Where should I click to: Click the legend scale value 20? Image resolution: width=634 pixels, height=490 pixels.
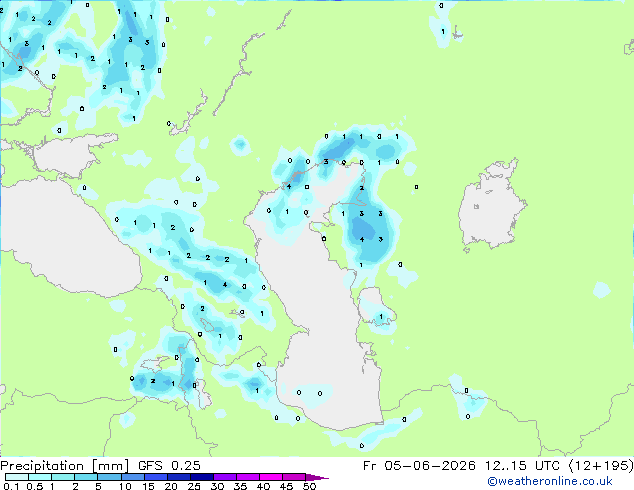(x=171, y=486)
